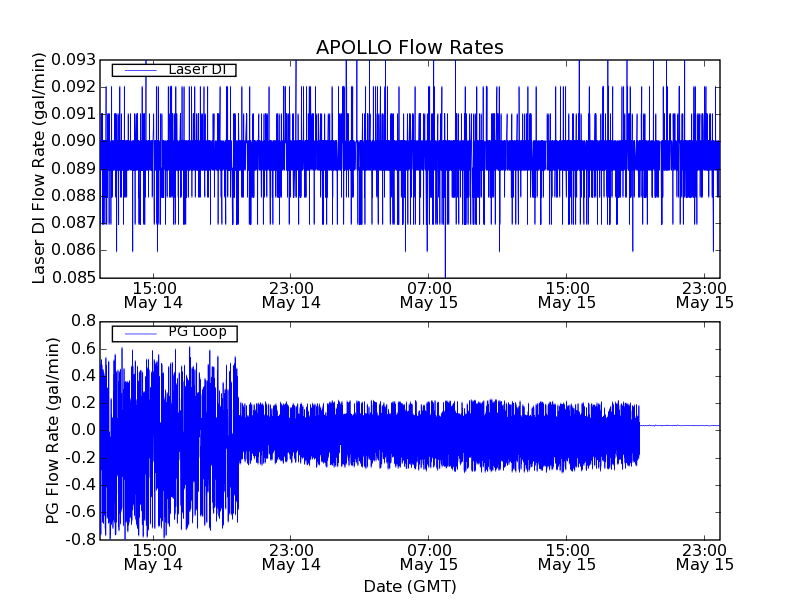Click the PG Flow Rate y-axis label
The height and width of the screenshot is (600, 800).
click(52, 430)
